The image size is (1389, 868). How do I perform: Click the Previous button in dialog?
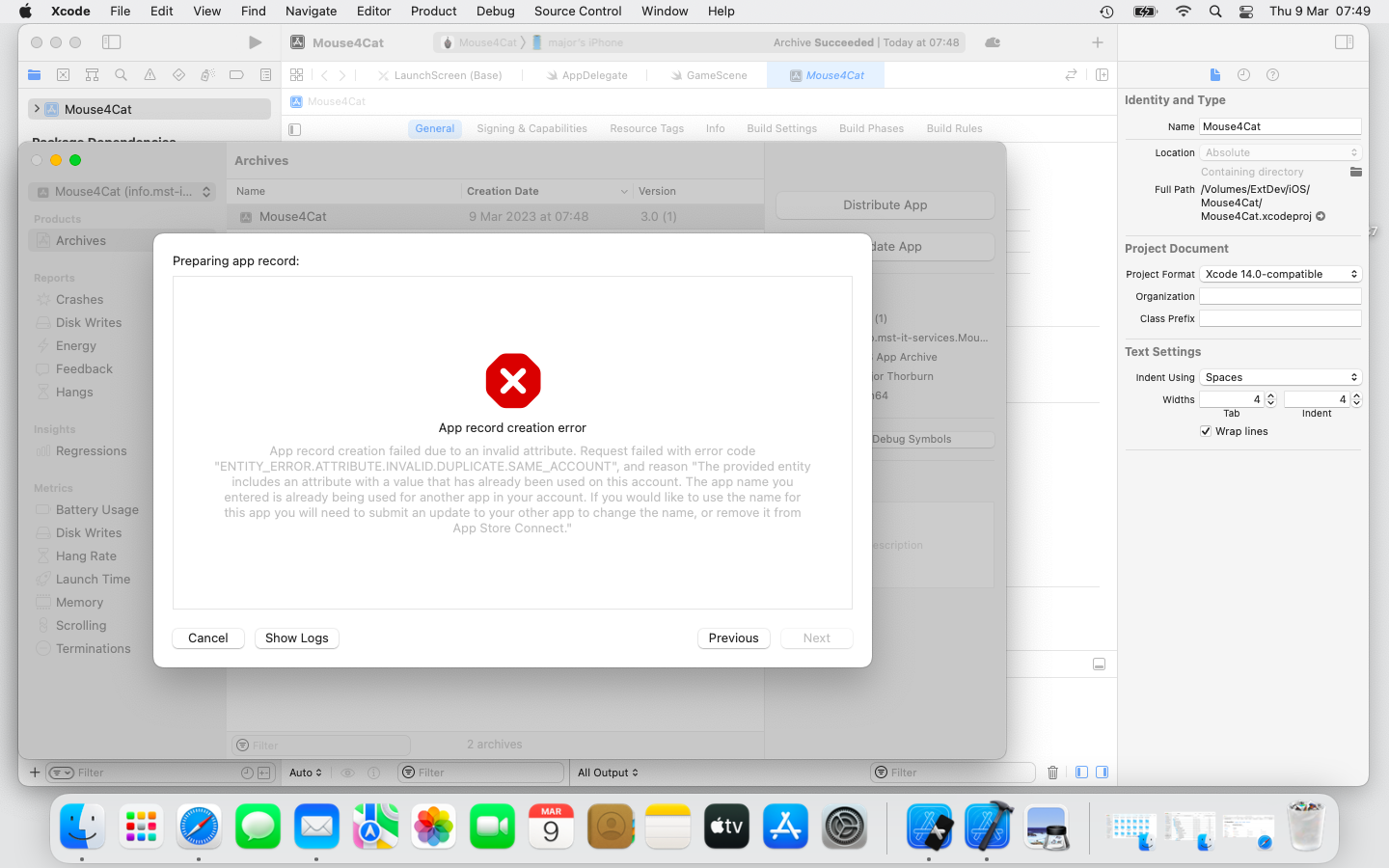pos(733,638)
